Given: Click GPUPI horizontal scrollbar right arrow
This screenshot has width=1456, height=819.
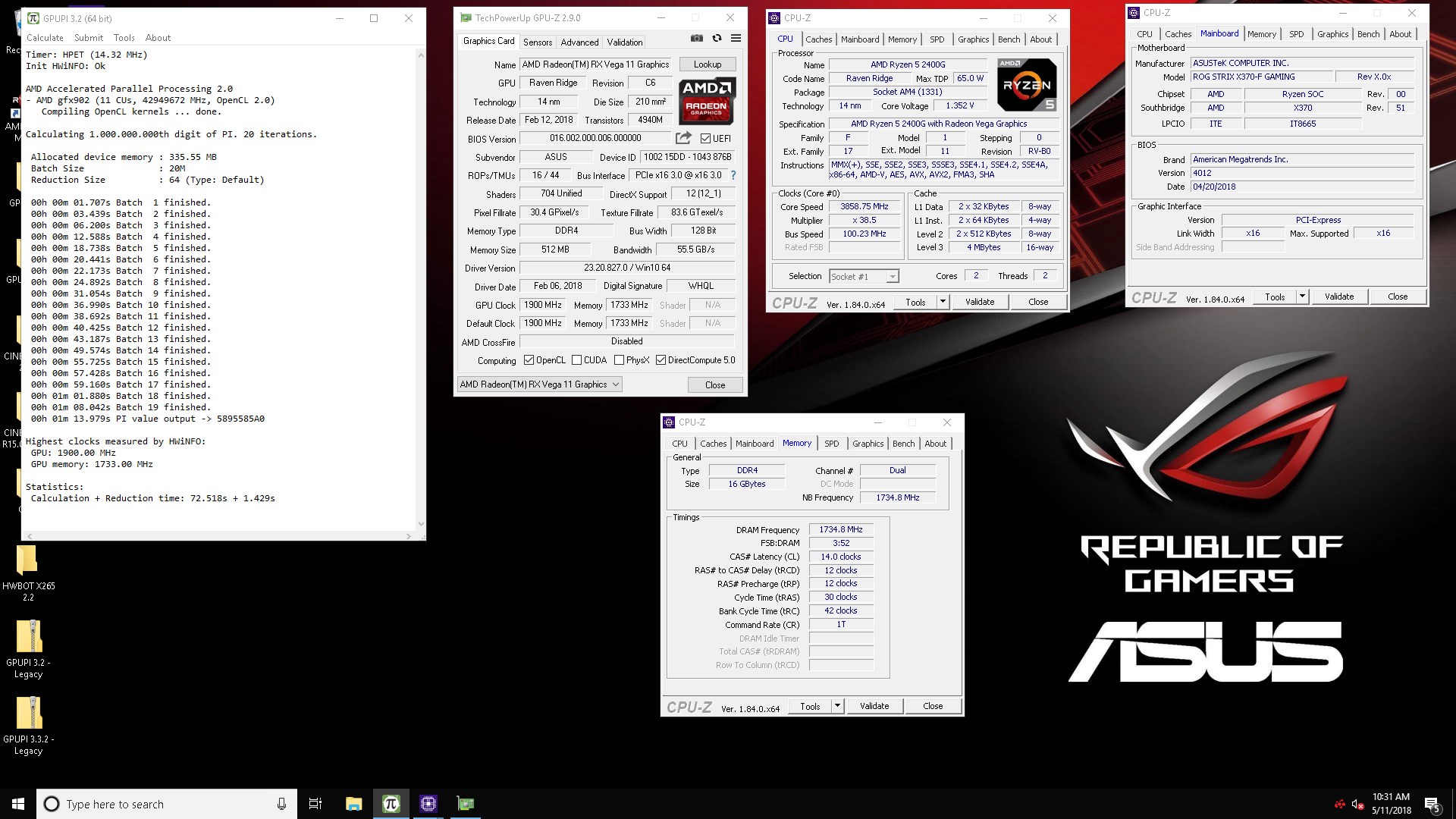Looking at the screenshot, I should point(408,536).
